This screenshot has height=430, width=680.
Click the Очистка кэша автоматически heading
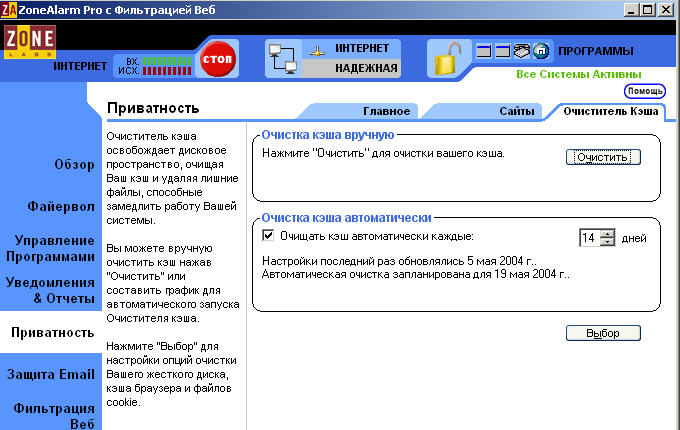(347, 218)
